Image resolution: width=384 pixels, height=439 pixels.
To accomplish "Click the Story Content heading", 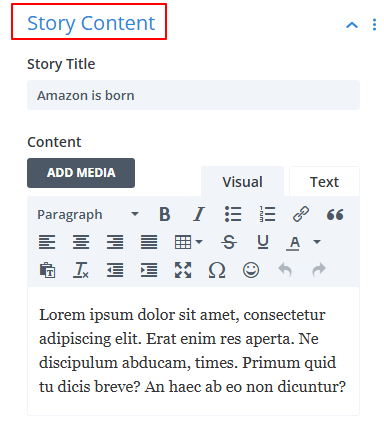I will click(x=91, y=23).
